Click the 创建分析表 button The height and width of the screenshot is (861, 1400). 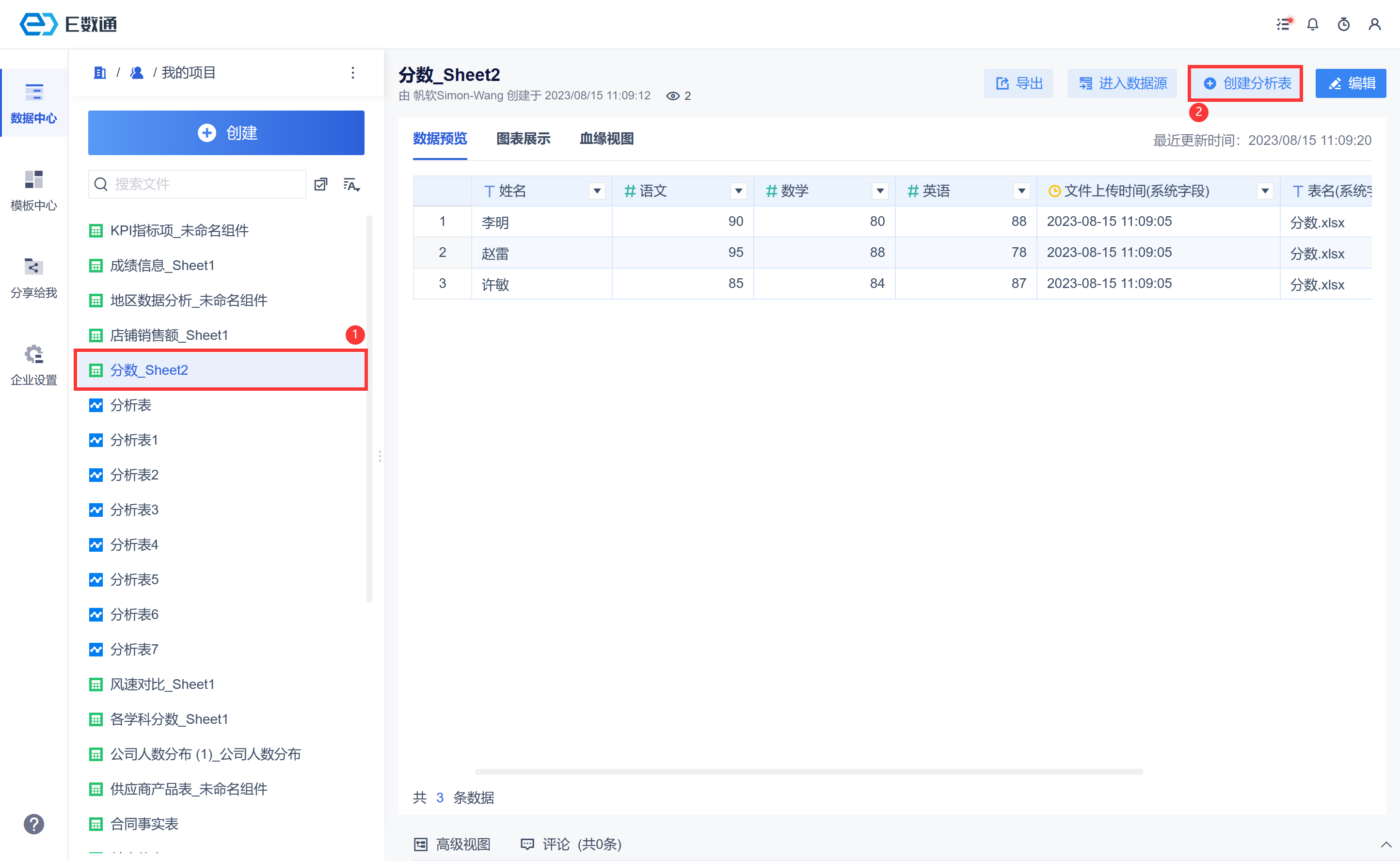[1245, 84]
